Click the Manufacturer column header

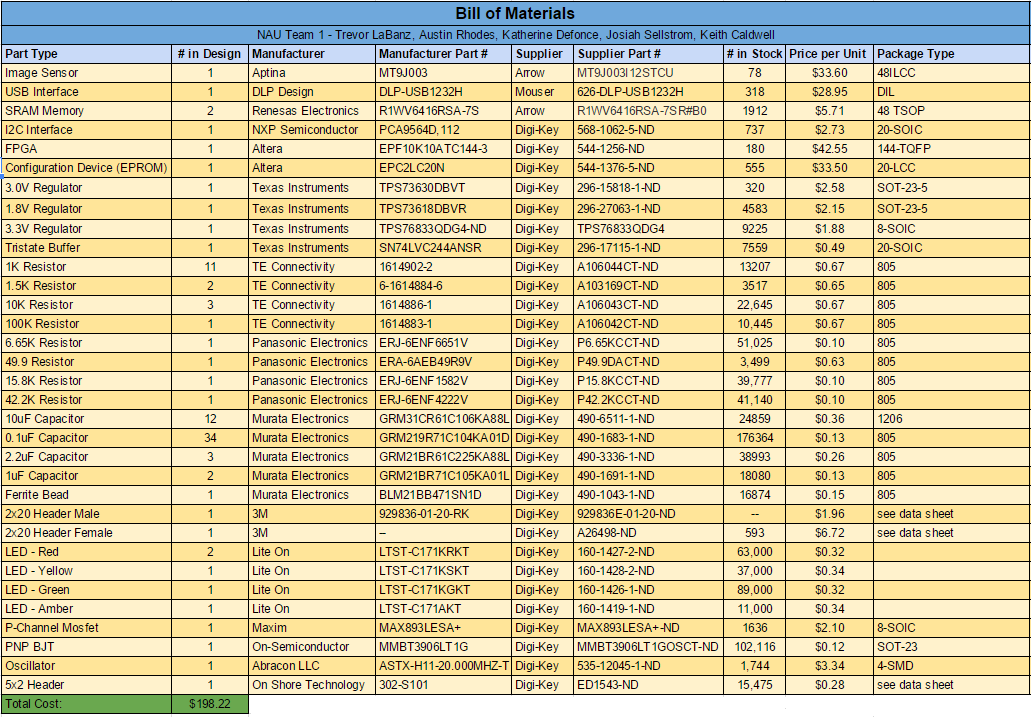312,54
